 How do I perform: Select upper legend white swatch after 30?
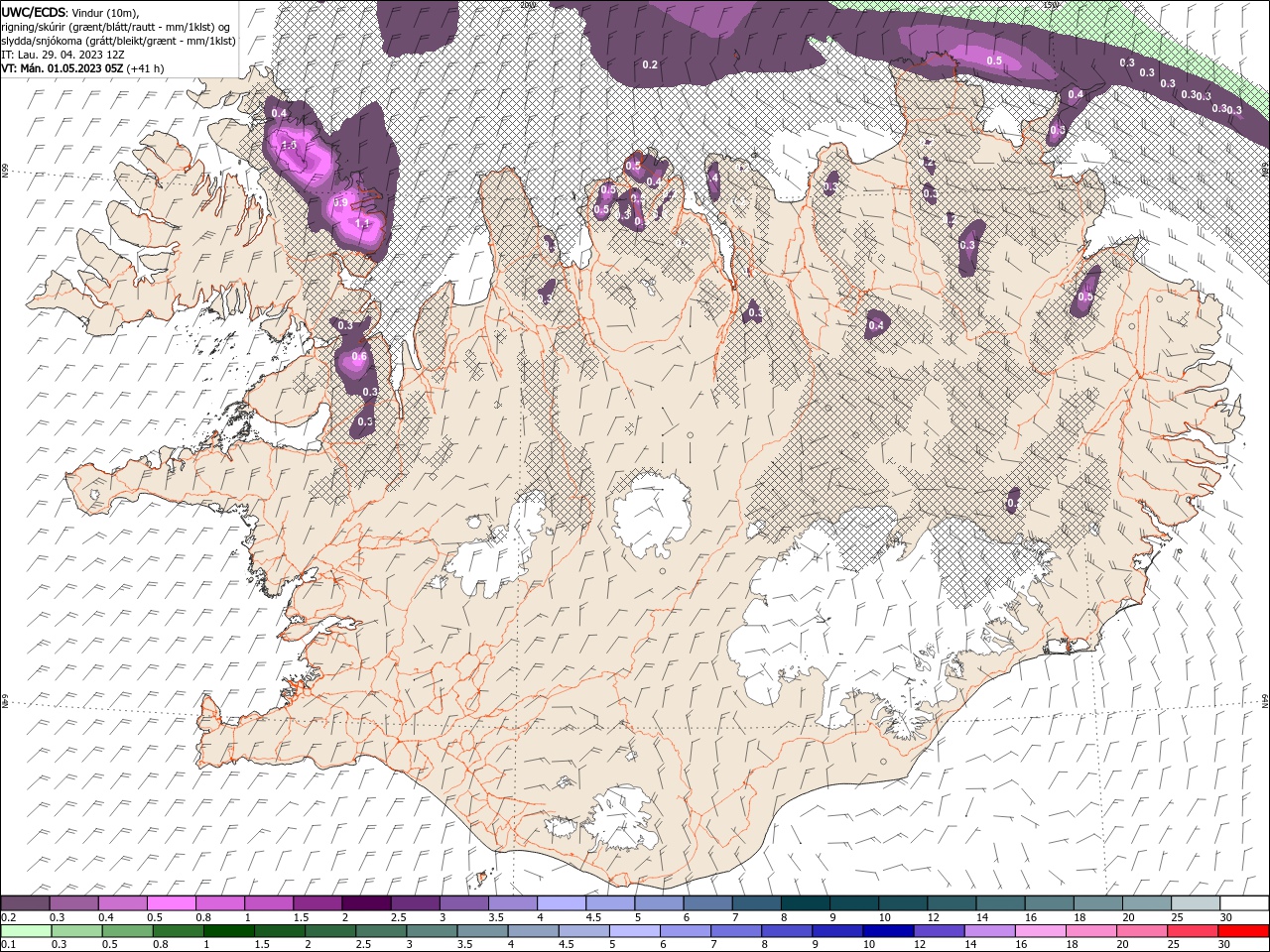(x=1244, y=903)
